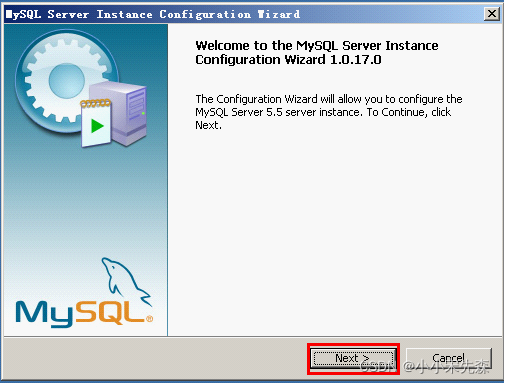Viewport: 505px width, 384px height.
Task: Close the MySQL wizard window
Action: (492, 14)
